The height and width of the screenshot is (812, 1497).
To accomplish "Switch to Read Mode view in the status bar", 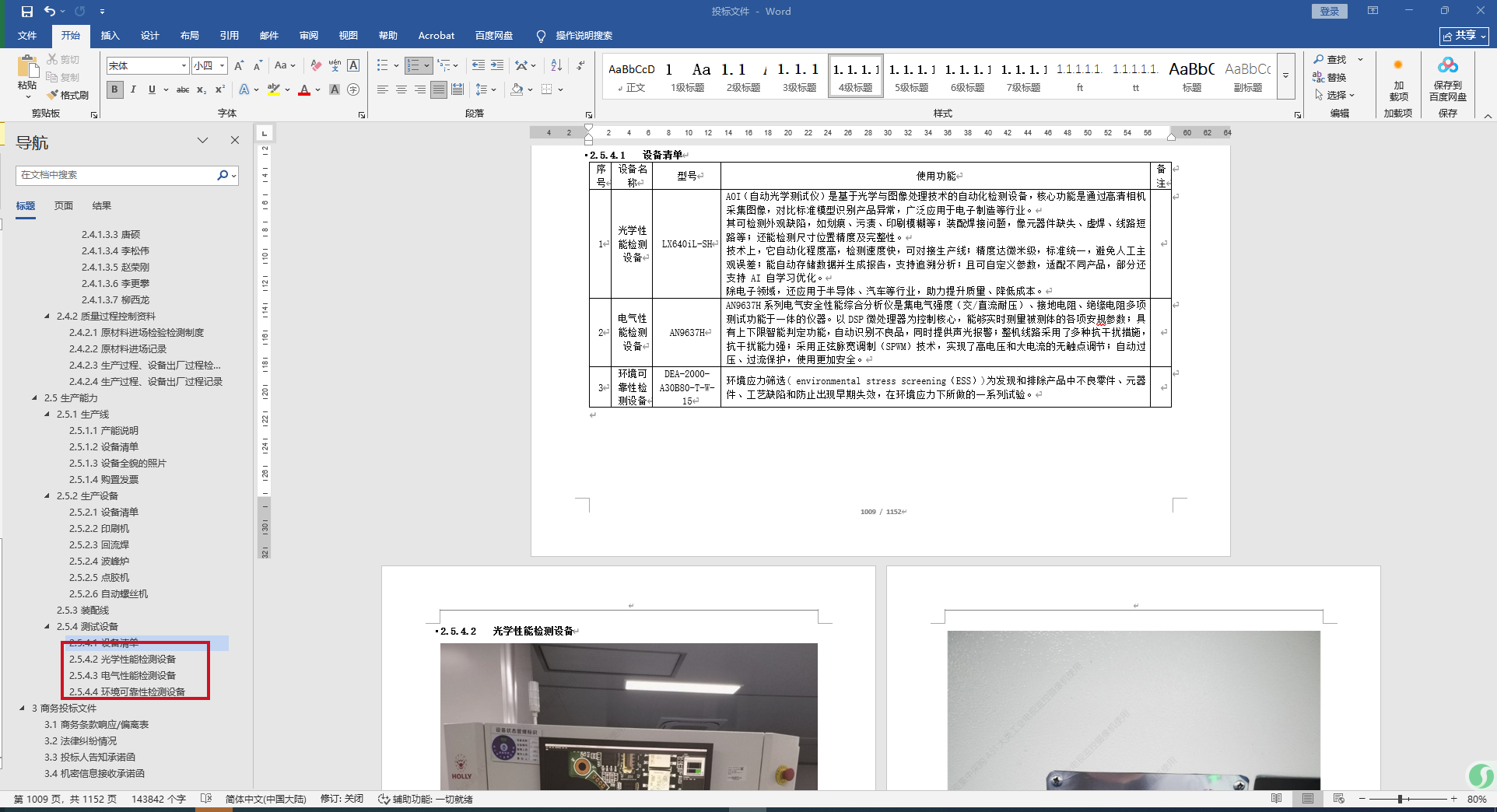I will pos(1276,799).
